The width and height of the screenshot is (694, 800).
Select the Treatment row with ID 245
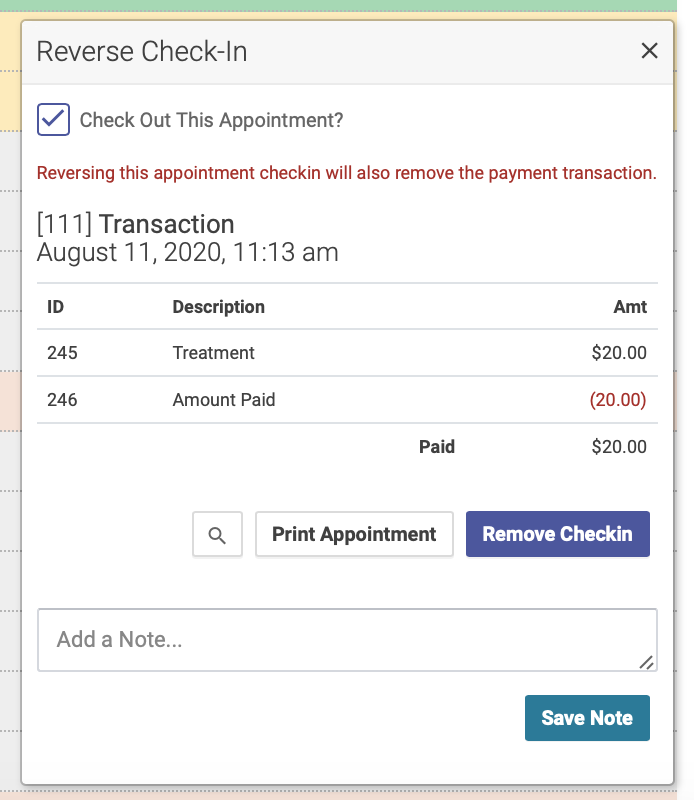pos(347,353)
